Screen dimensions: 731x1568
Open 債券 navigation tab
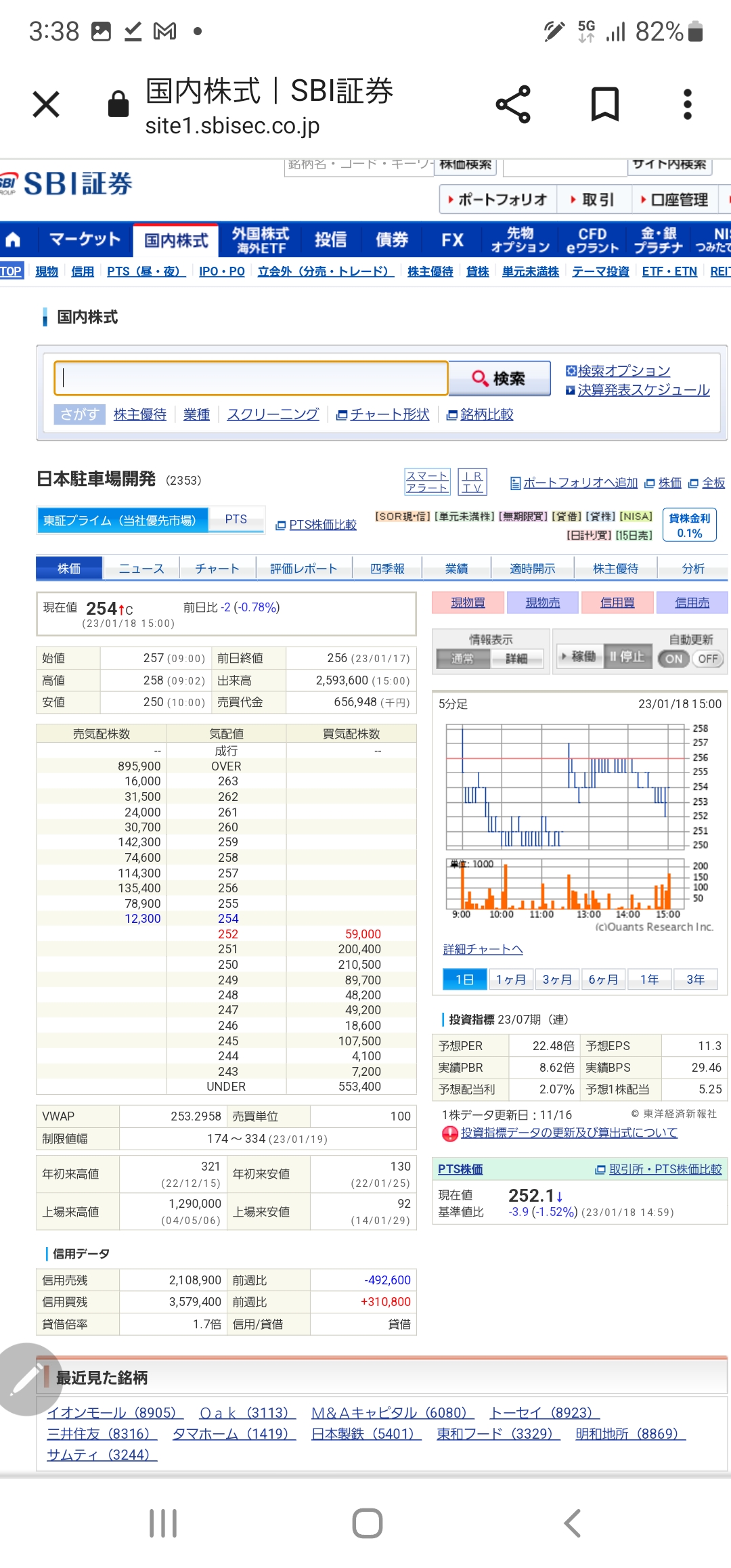click(392, 239)
